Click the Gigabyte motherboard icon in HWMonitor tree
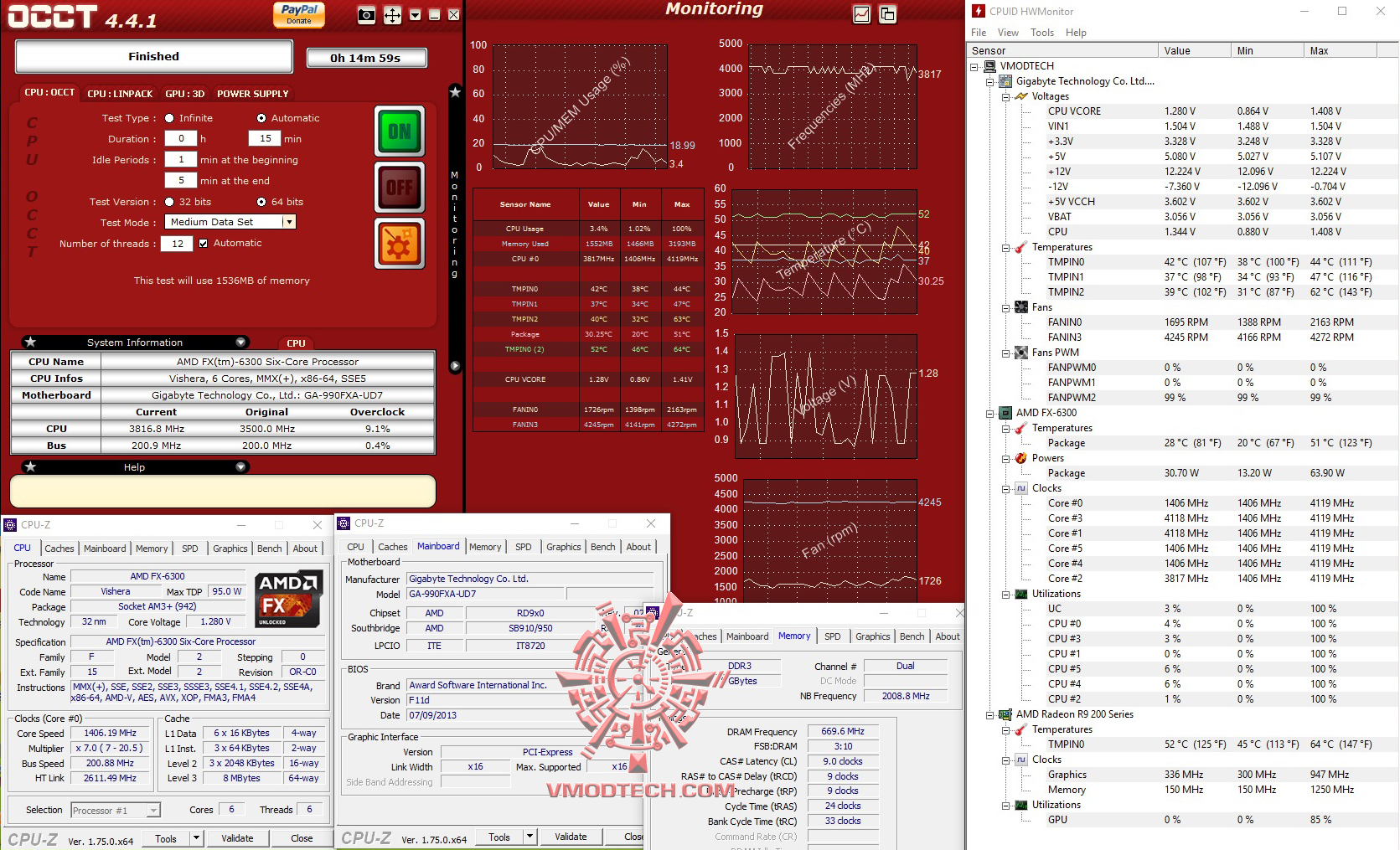Screen dimensions: 1400x850 coord(1005,81)
